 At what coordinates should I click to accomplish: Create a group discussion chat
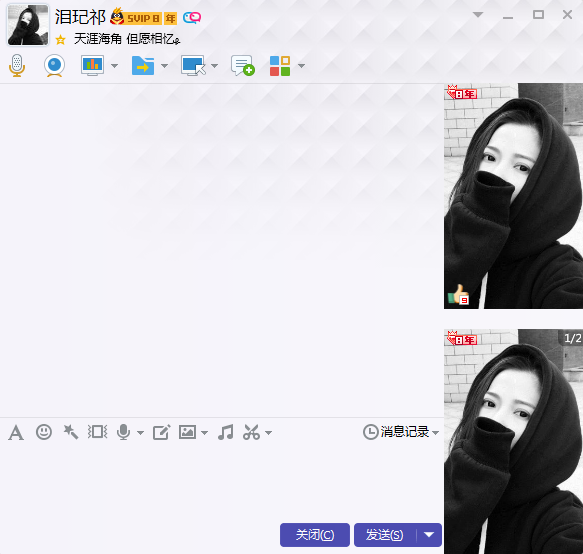click(x=242, y=65)
